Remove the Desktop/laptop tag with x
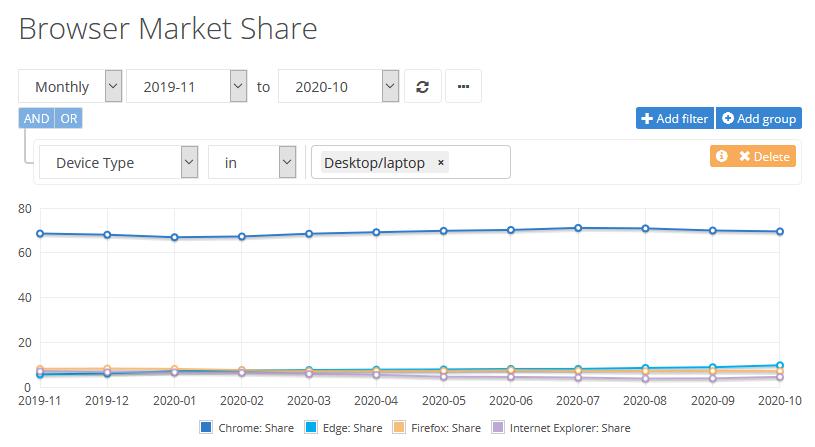Viewport: 815px width, 447px height. tap(441, 163)
